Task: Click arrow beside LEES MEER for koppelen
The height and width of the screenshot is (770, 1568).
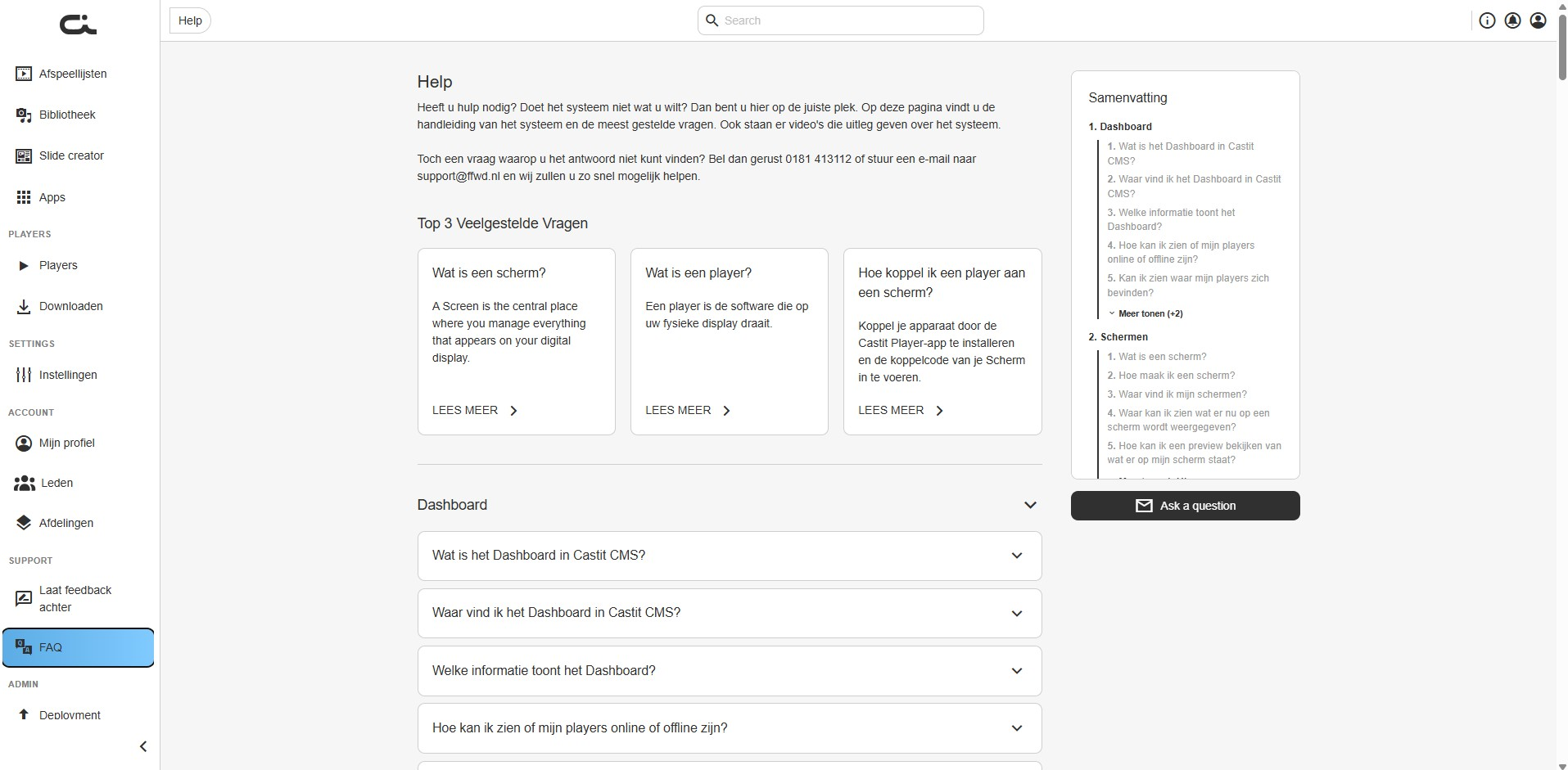Action: (x=939, y=411)
